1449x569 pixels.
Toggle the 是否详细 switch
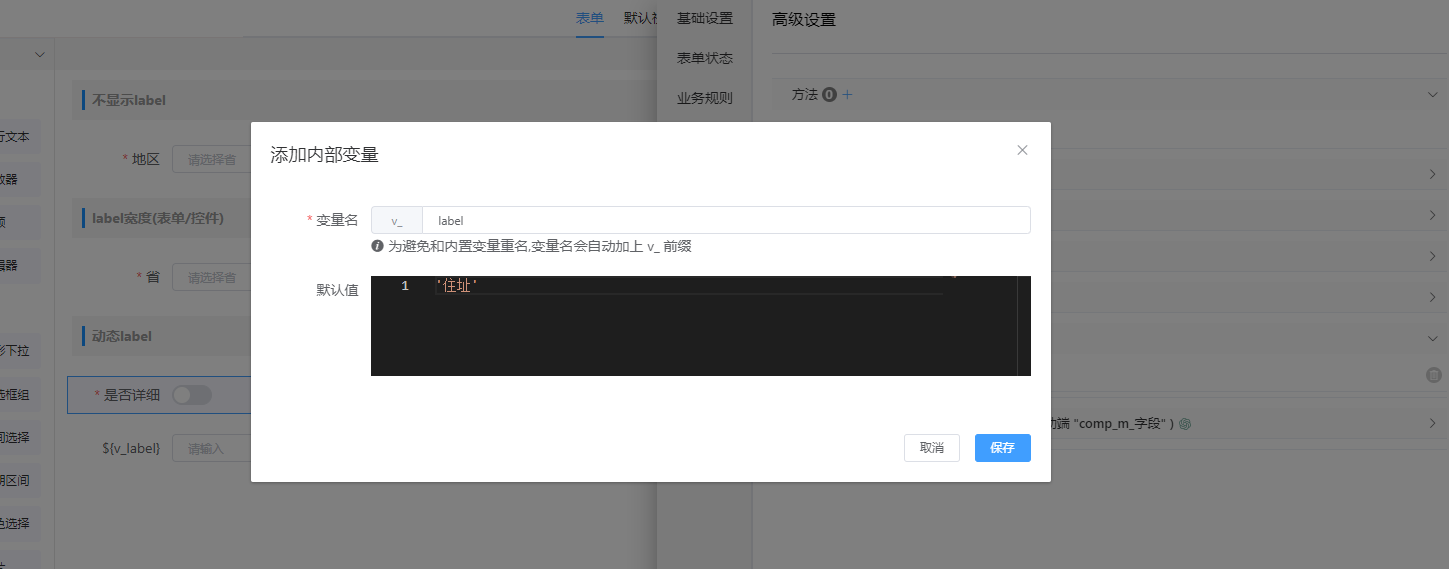192,395
